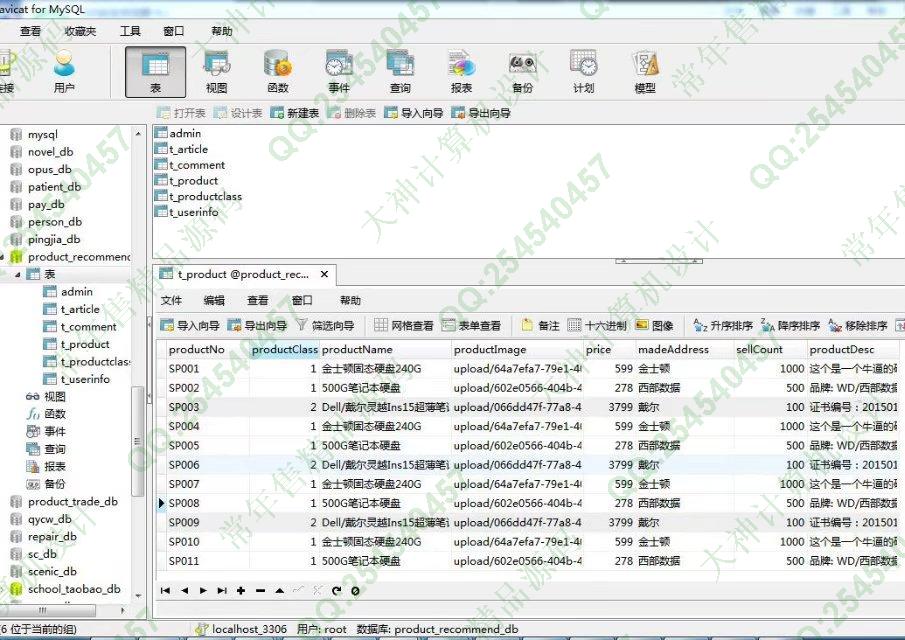This screenshot has width=905, height=640.
Task: Open 编辑 menu of the table window
Action: (x=214, y=300)
